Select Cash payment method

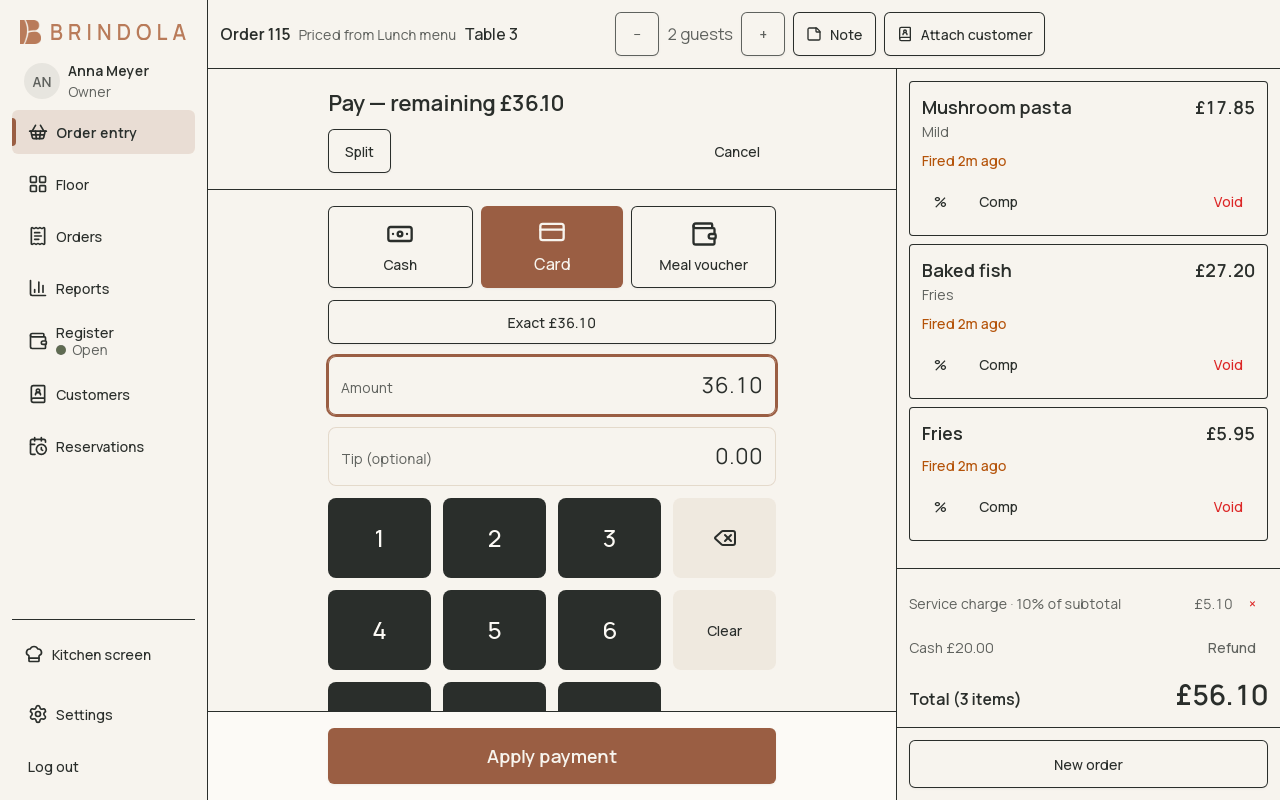(x=400, y=247)
